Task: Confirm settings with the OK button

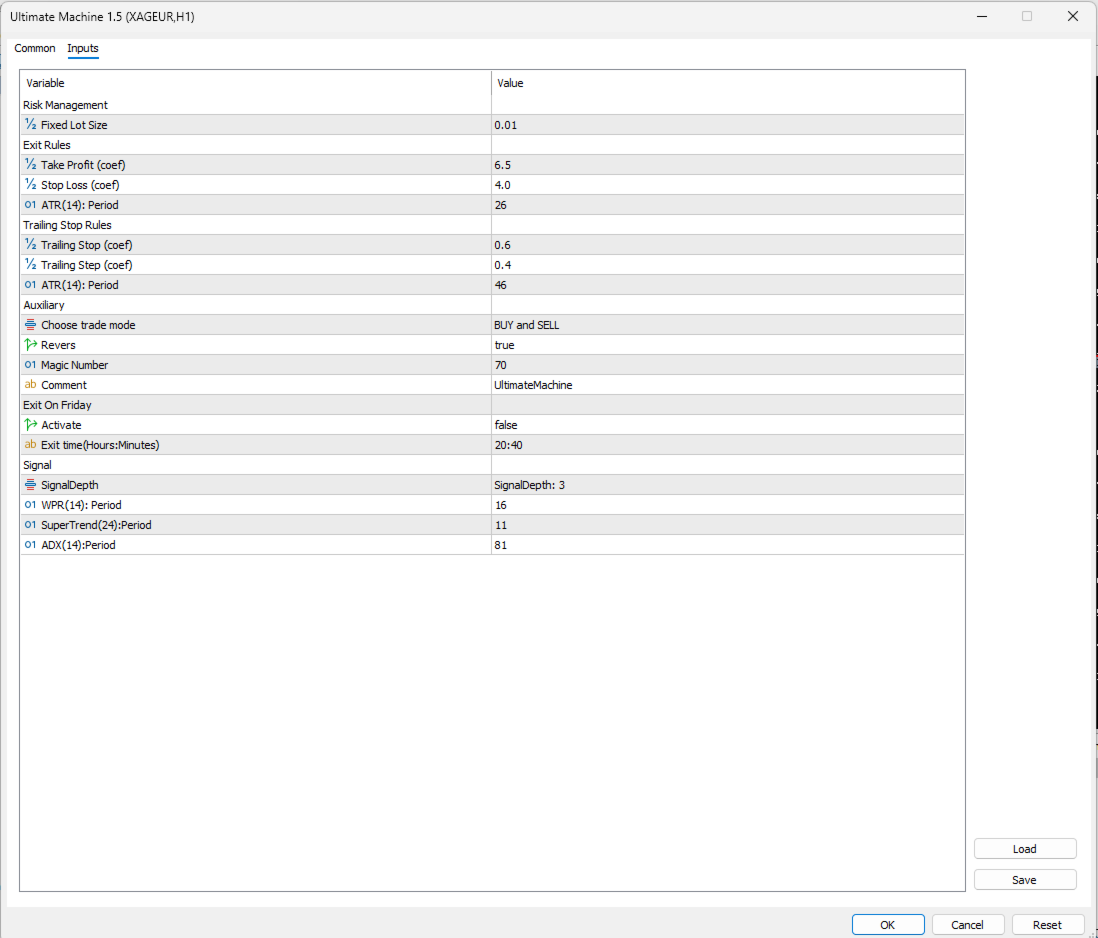Action: click(887, 925)
